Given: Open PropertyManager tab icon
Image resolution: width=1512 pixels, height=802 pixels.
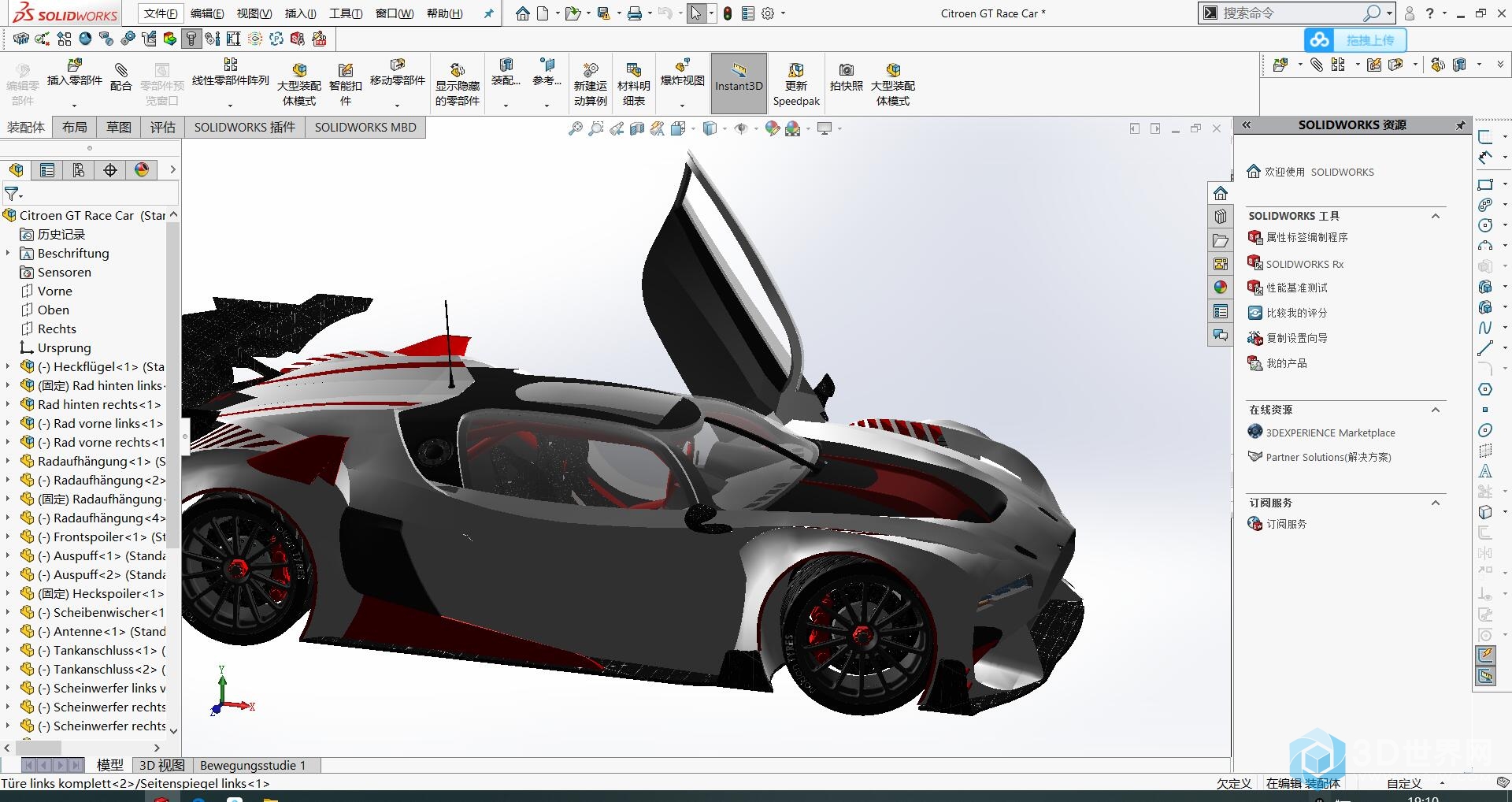Looking at the screenshot, I should tap(47, 169).
